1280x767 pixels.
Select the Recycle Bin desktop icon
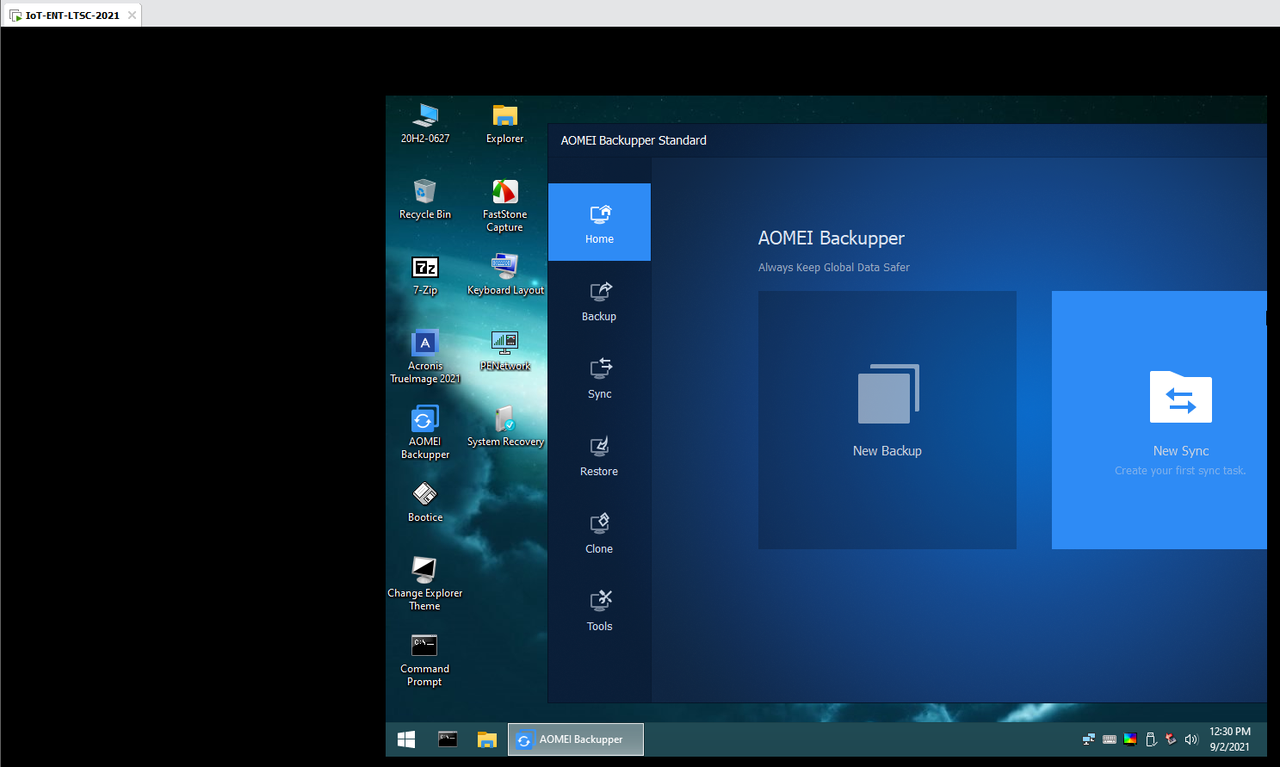point(425,199)
